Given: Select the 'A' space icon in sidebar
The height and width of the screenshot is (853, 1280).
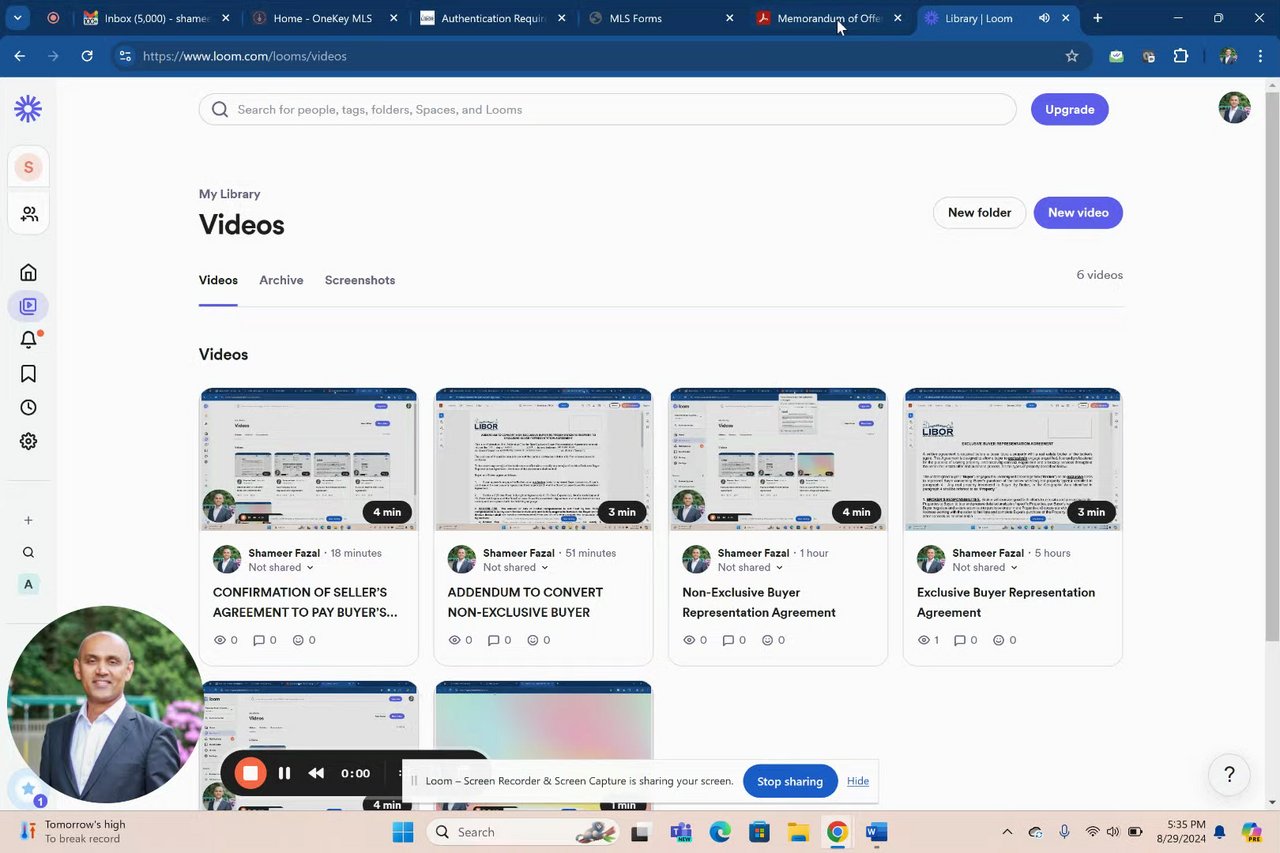Looking at the screenshot, I should 28,584.
